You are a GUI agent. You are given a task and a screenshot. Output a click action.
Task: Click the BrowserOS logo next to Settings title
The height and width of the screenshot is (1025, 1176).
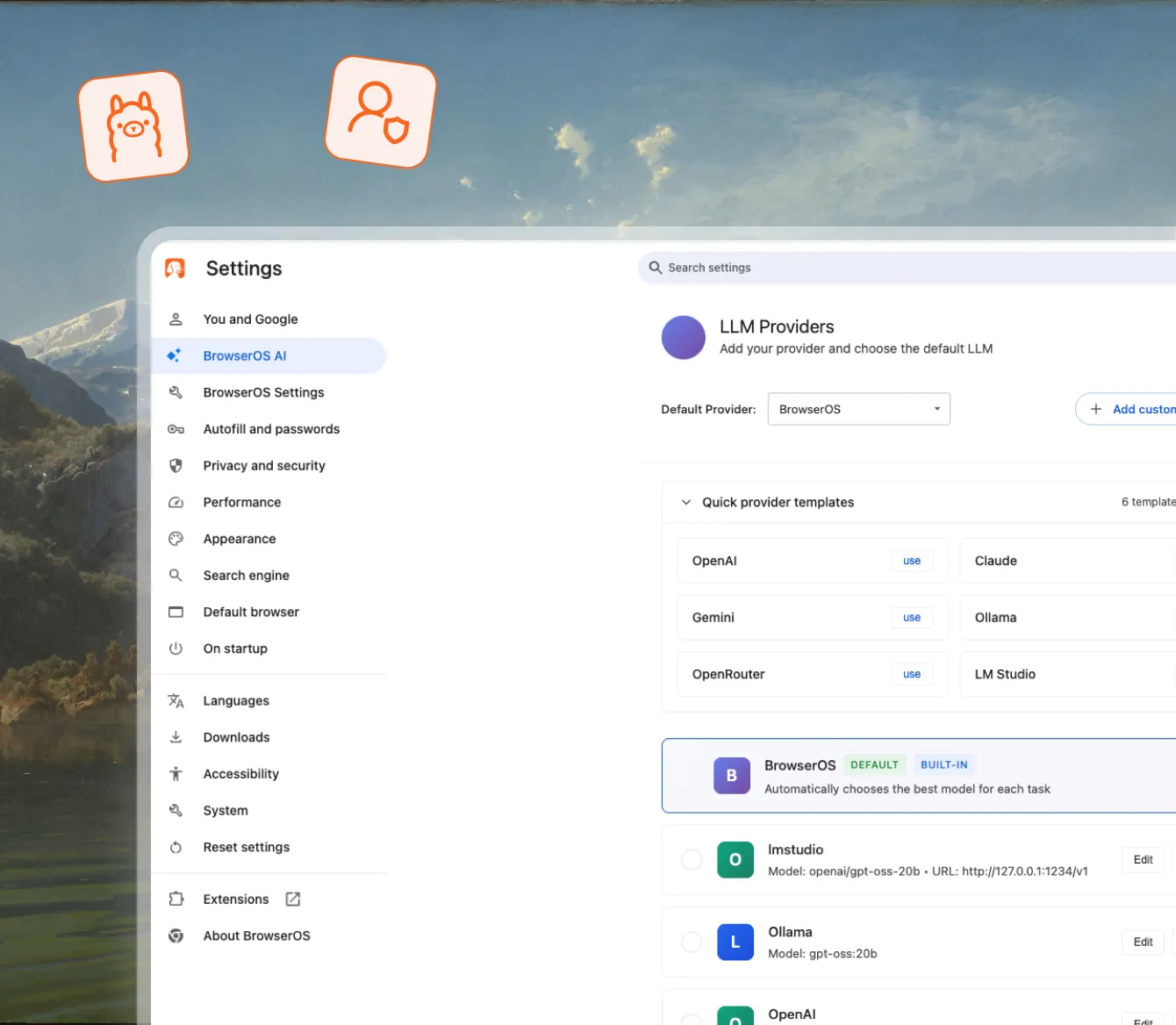tap(176, 269)
